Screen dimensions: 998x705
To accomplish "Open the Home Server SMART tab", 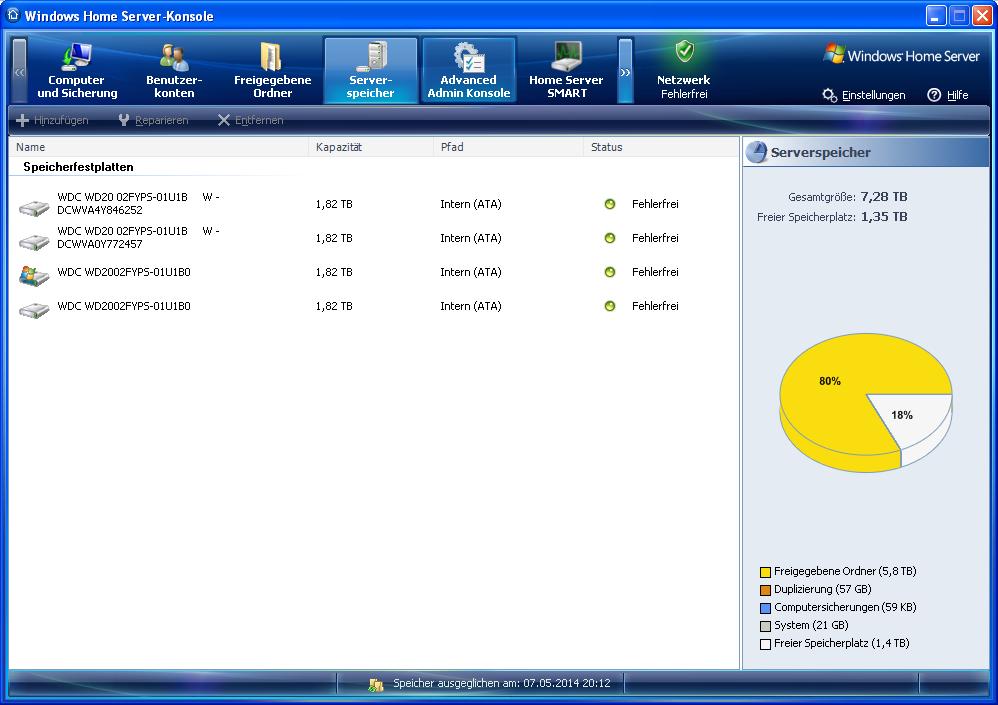I will point(566,70).
